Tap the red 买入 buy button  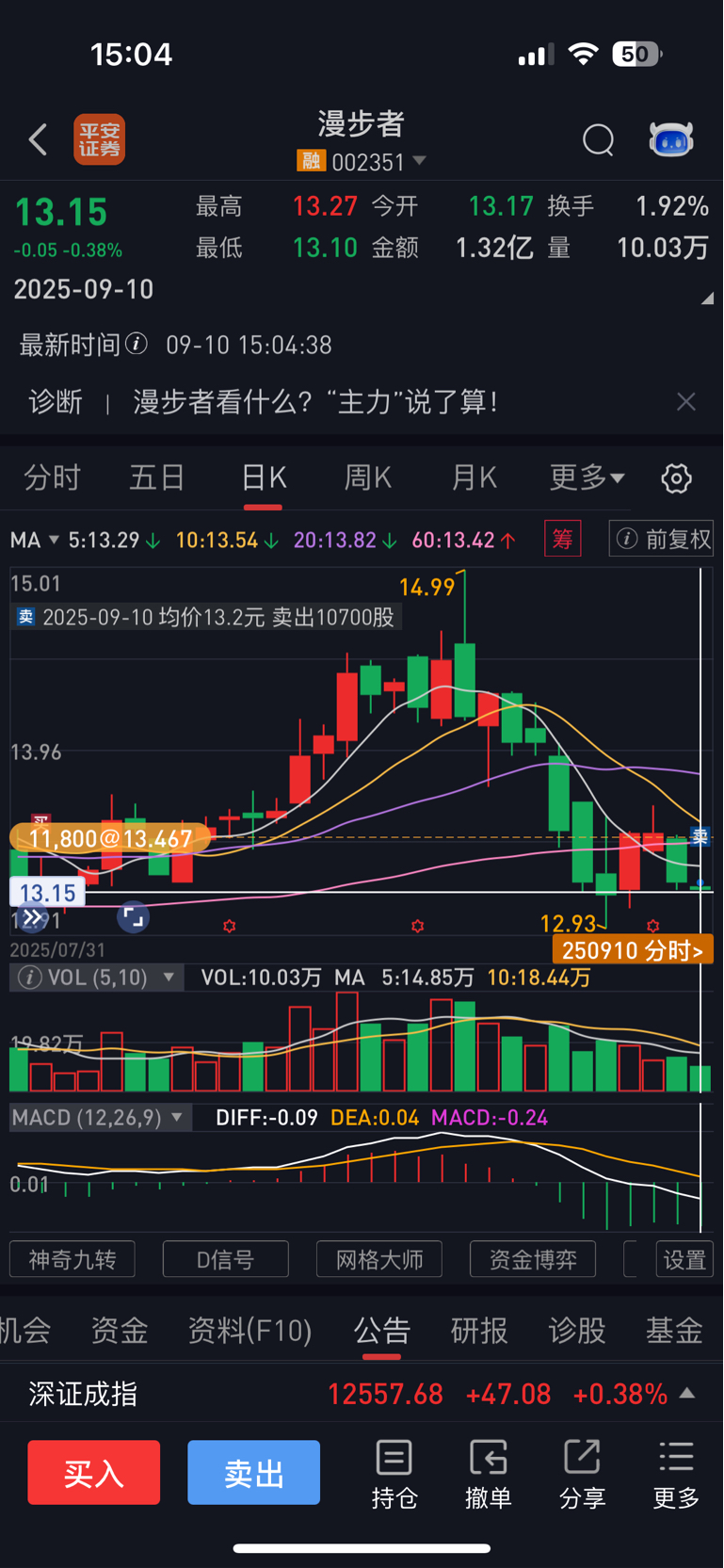pyautogui.click(x=94, y=1472)
